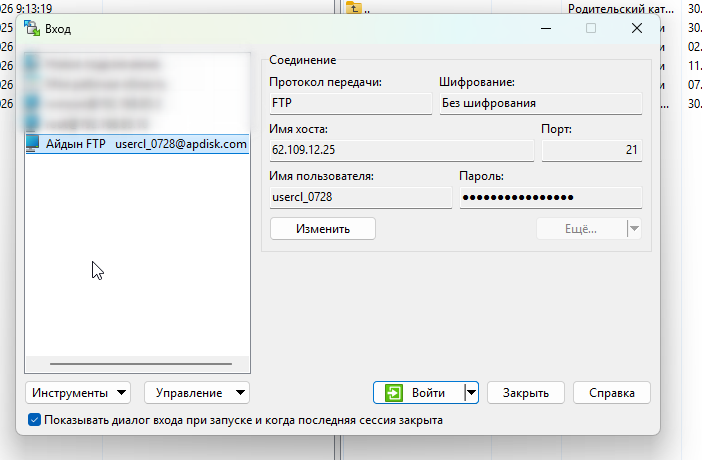The image size is (702, 460).
Task: Open the Инструменты dropdown menu
Action: (78, 393)
